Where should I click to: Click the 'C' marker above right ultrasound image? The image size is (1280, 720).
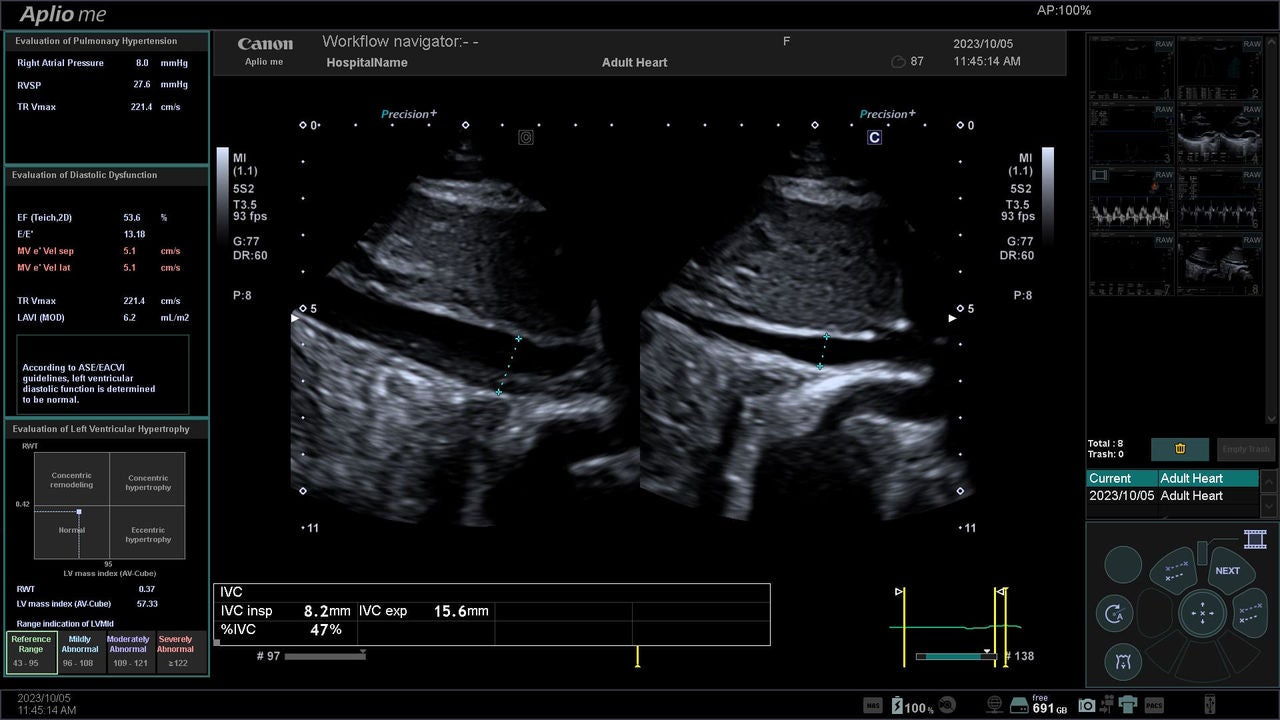[874, 138]
